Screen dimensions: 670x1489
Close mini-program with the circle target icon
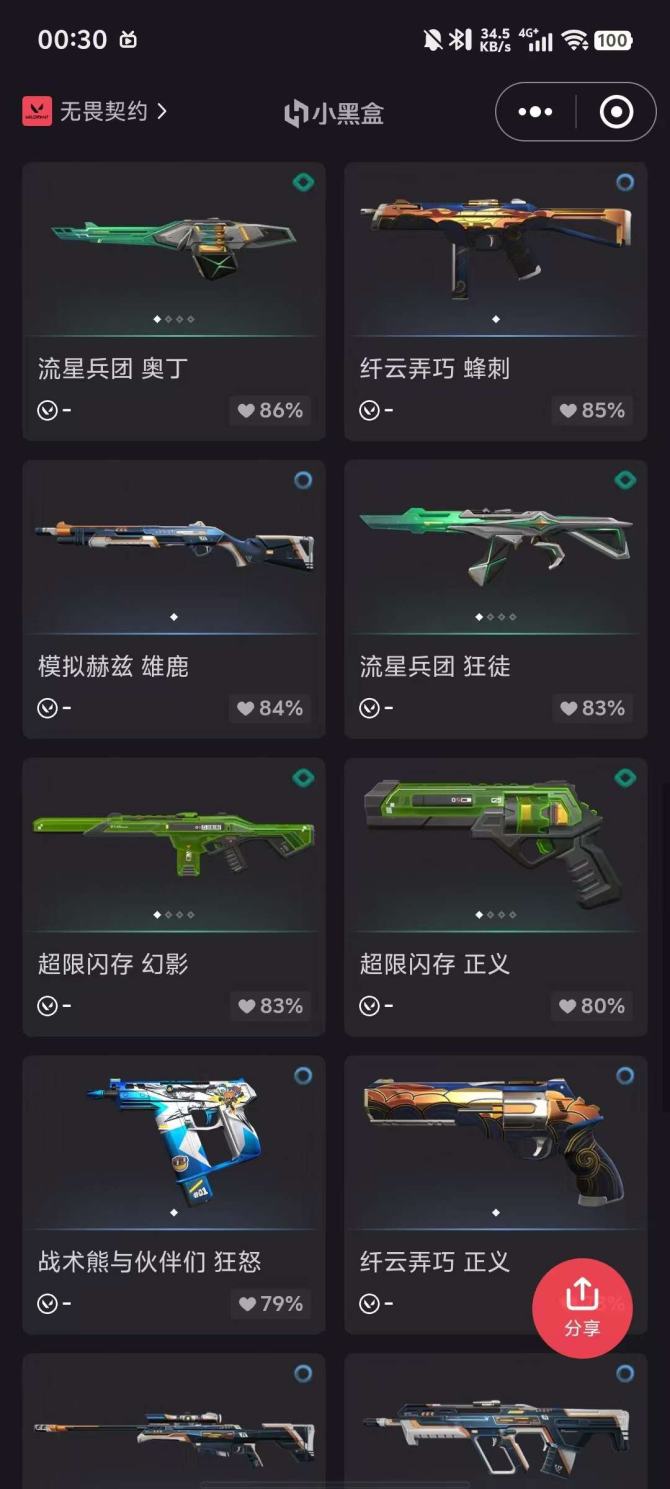616,112
